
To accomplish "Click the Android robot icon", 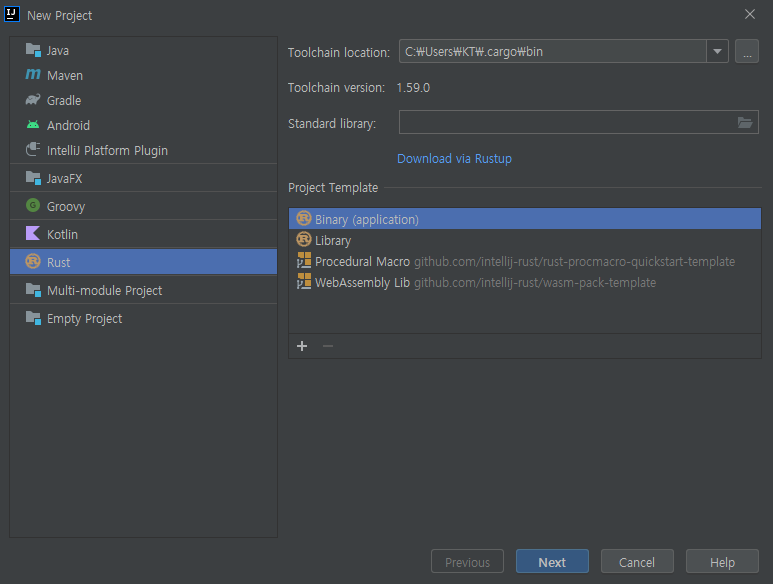I will [x=33, y=124].
